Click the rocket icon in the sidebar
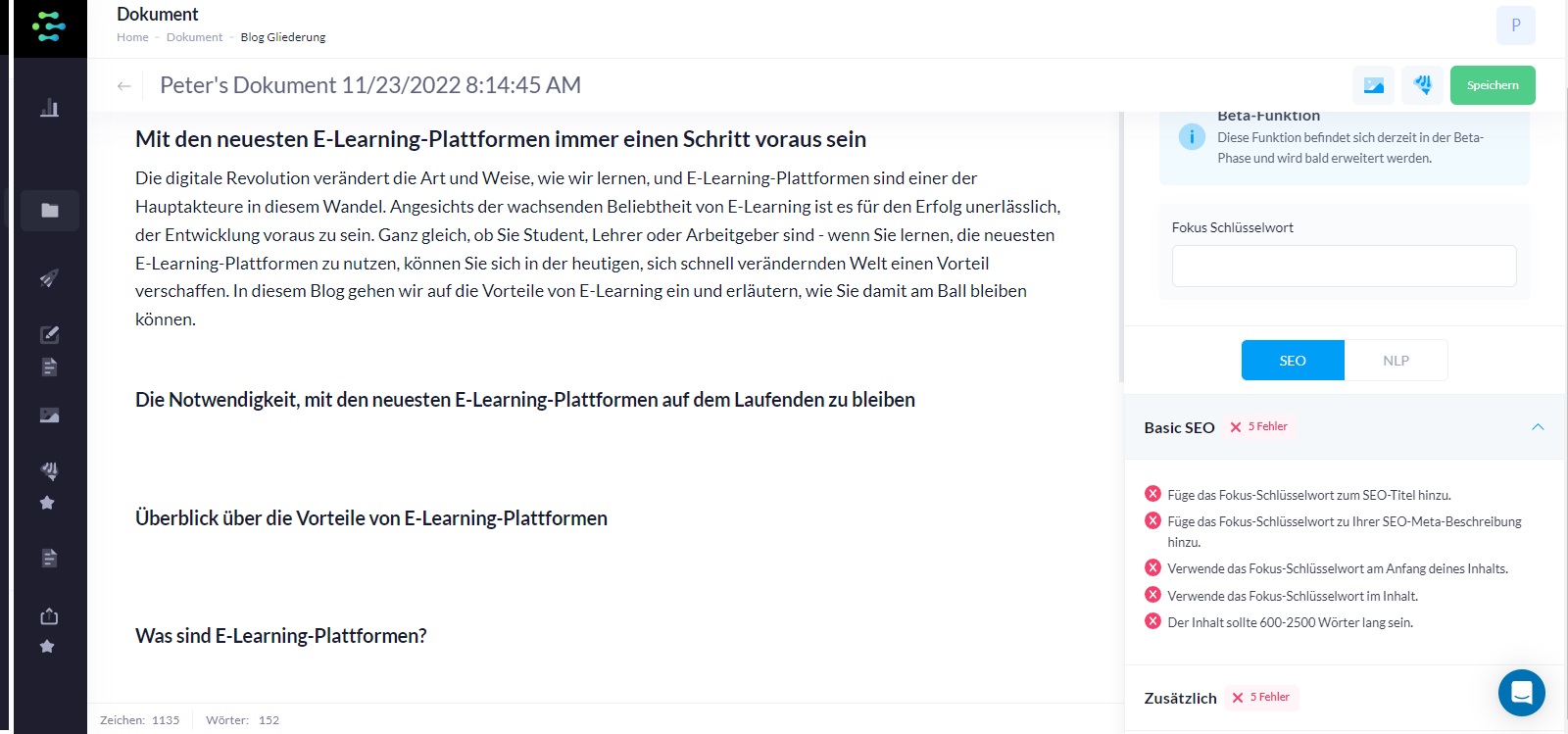The image size is (1568, 734). (49, 278)
